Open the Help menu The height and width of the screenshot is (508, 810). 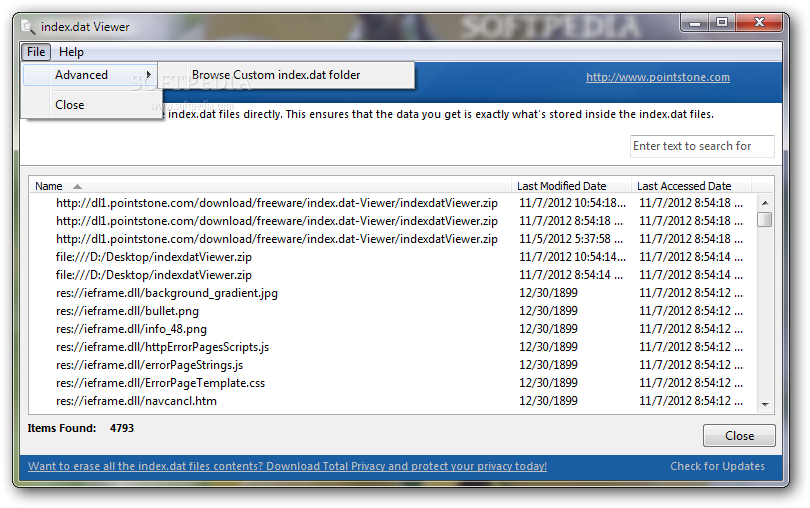click(x=71, y=52)
